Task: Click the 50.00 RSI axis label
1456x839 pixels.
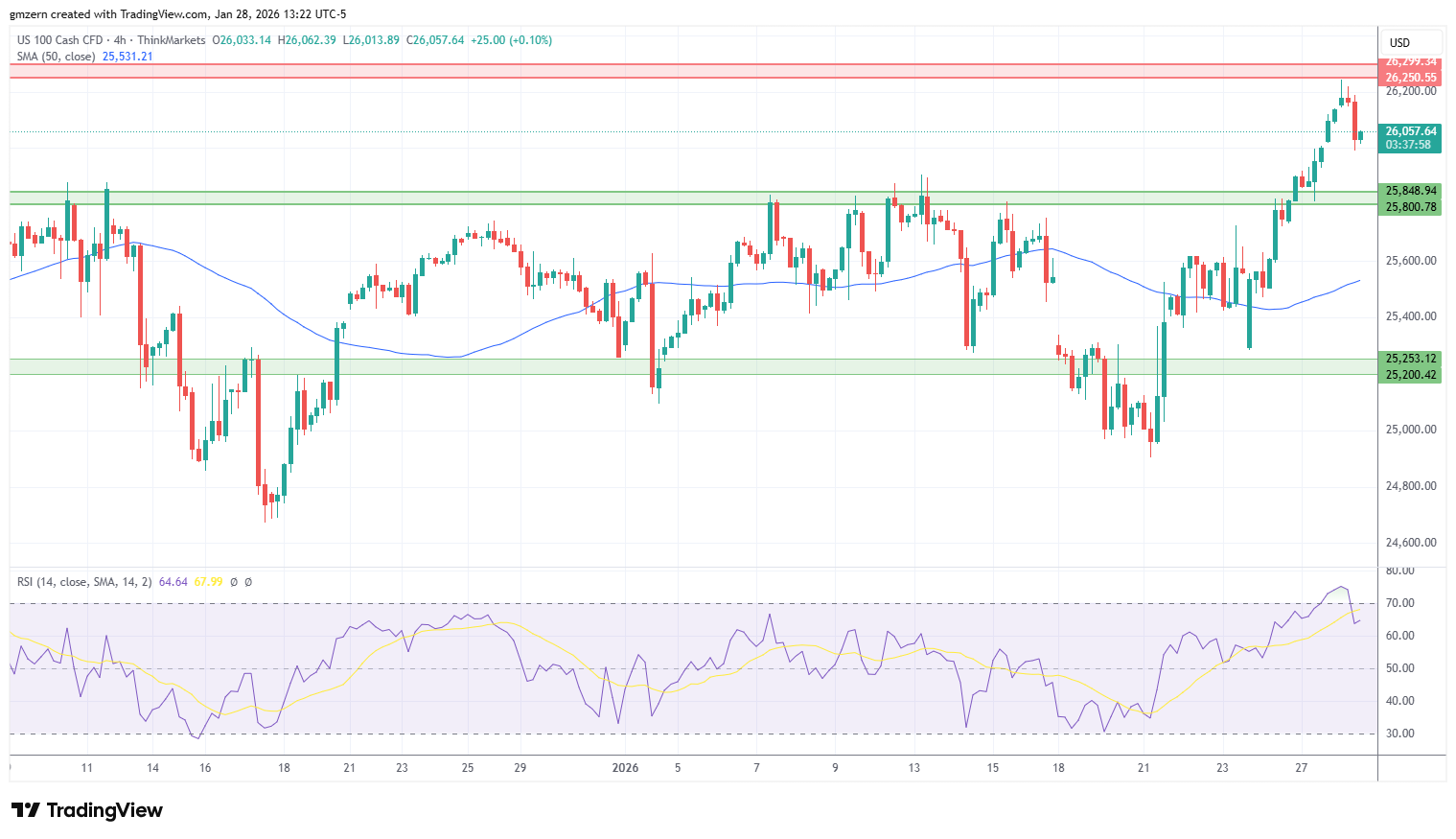Action: pos(1399,668)
